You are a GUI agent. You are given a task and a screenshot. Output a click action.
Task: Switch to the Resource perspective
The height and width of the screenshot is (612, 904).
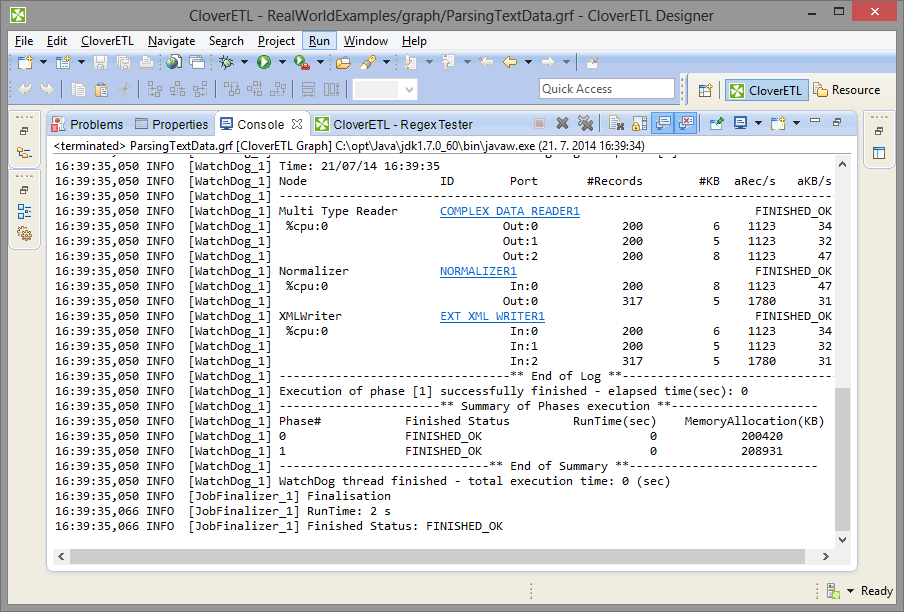coord(847,90)
